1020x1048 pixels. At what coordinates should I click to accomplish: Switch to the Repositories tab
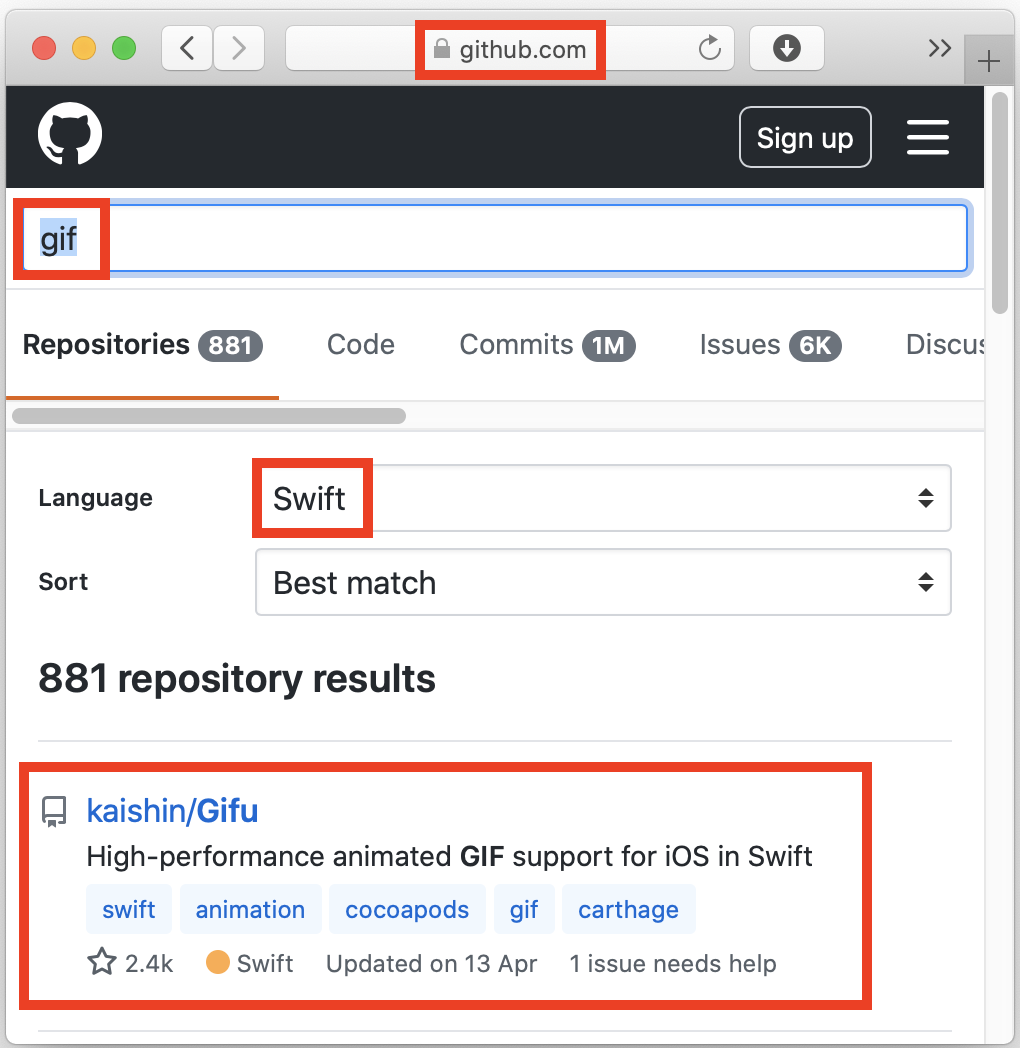point(142,345)
